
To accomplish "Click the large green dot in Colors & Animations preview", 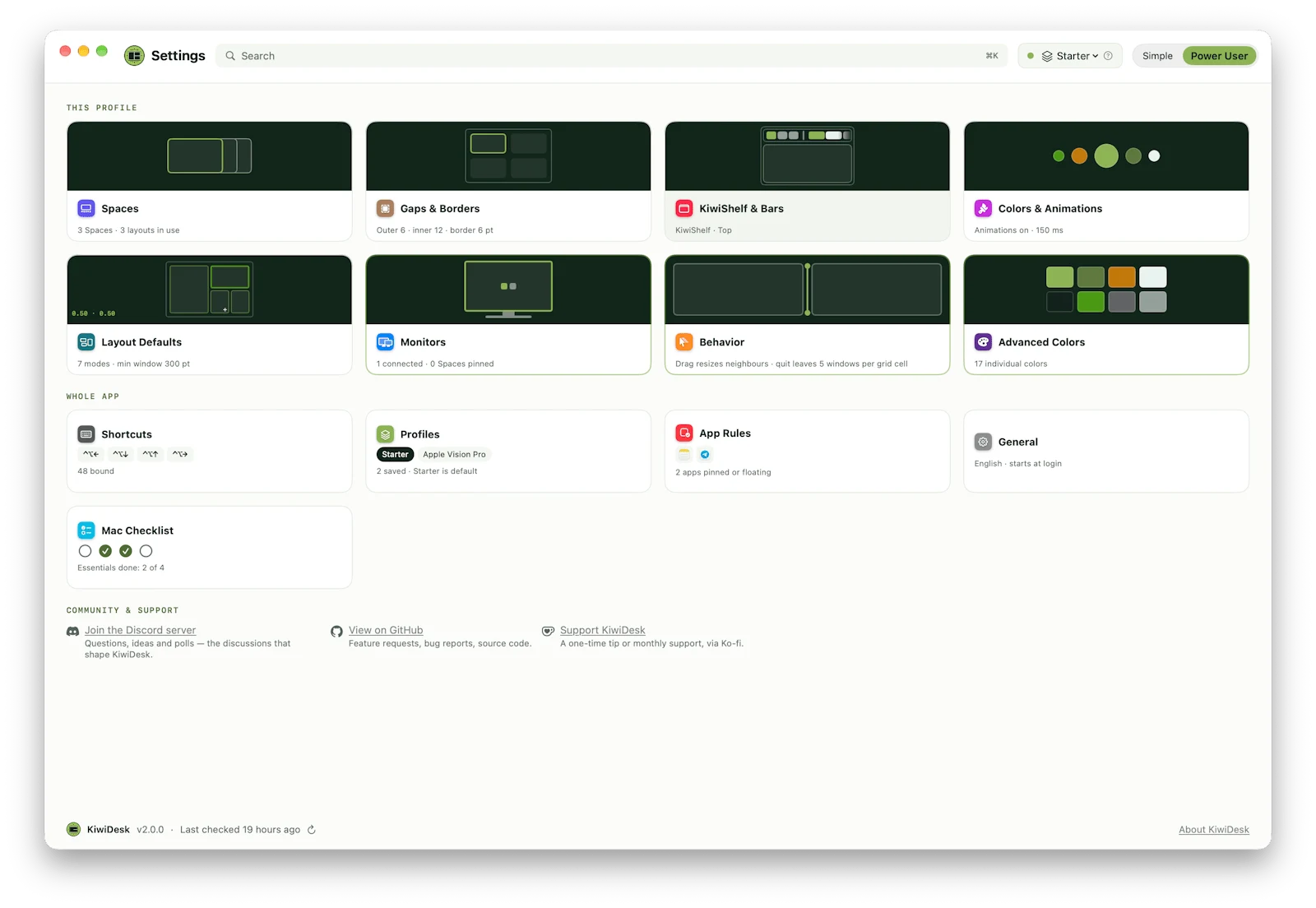I will [1106, 155].
